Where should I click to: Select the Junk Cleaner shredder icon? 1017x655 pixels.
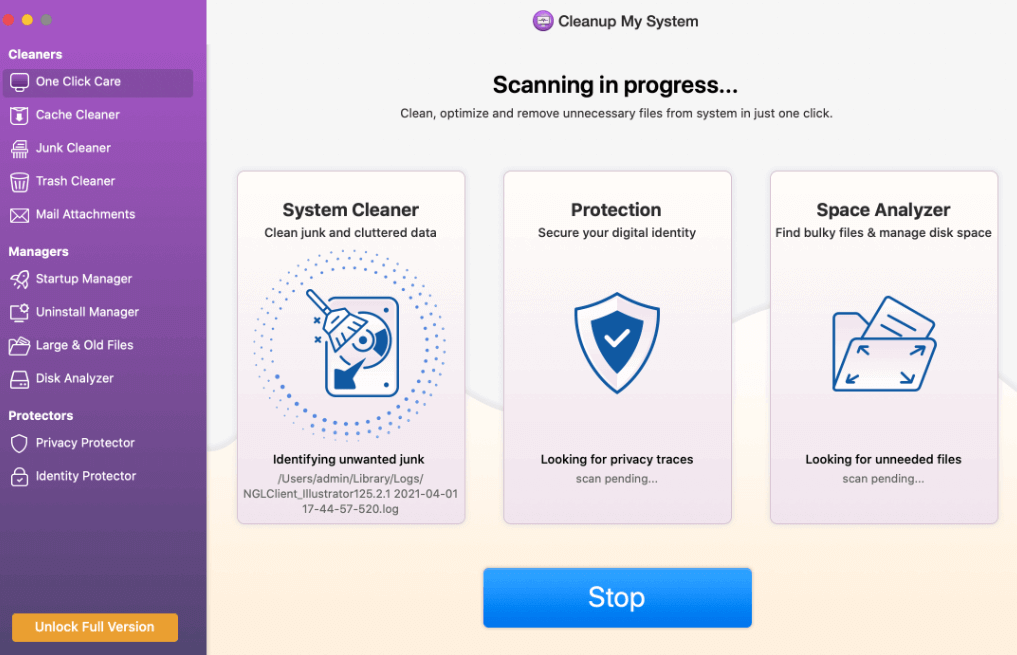pyautogui.click(x=19, y=148)
